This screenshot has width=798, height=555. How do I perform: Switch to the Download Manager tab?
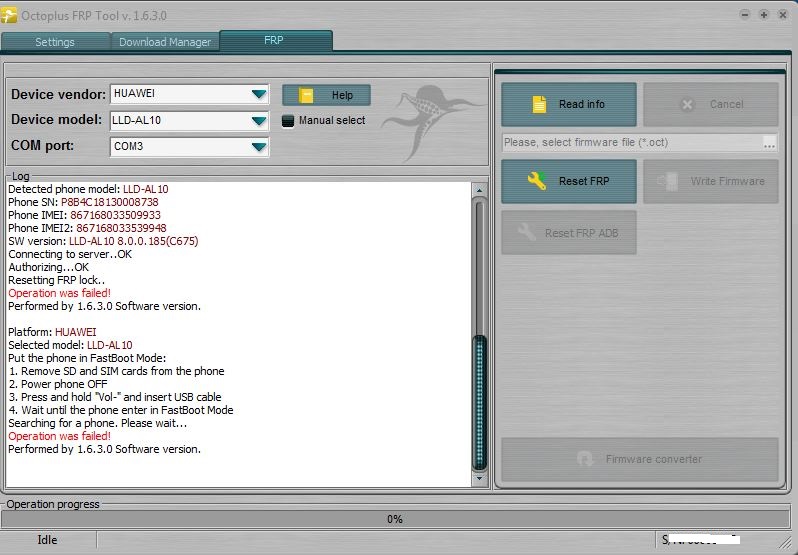tap(165, 42)
